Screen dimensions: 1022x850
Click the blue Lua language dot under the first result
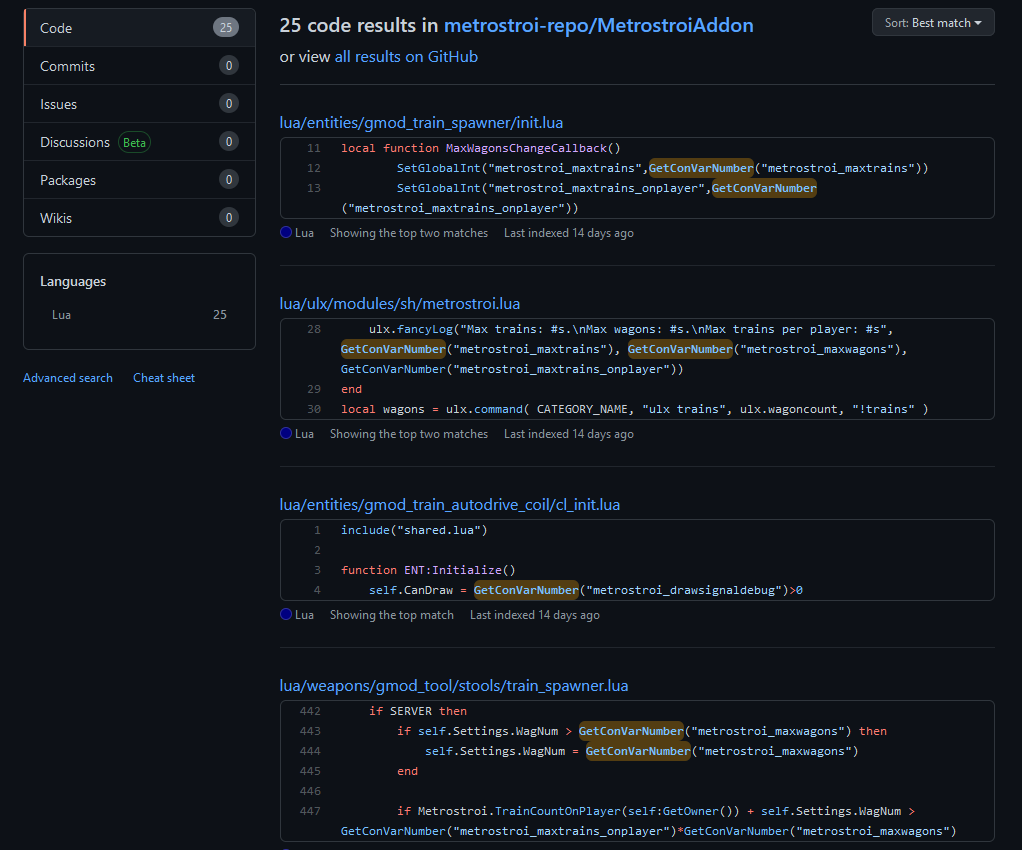tap(285, 232)
